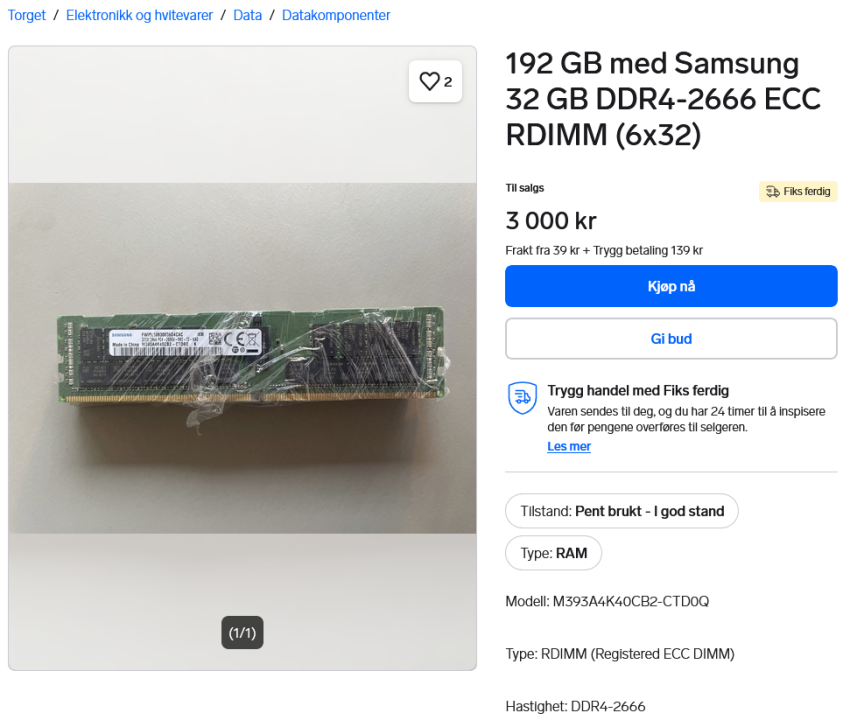
Task: Open the Les mer link
Action: pos(569,446)
